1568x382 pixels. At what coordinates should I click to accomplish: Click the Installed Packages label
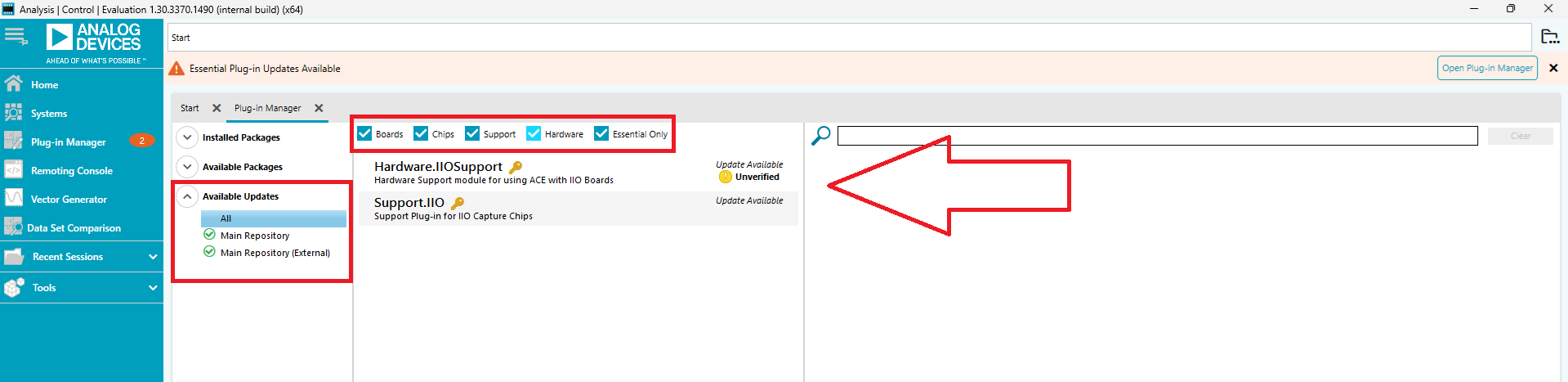tap(241, 137)
